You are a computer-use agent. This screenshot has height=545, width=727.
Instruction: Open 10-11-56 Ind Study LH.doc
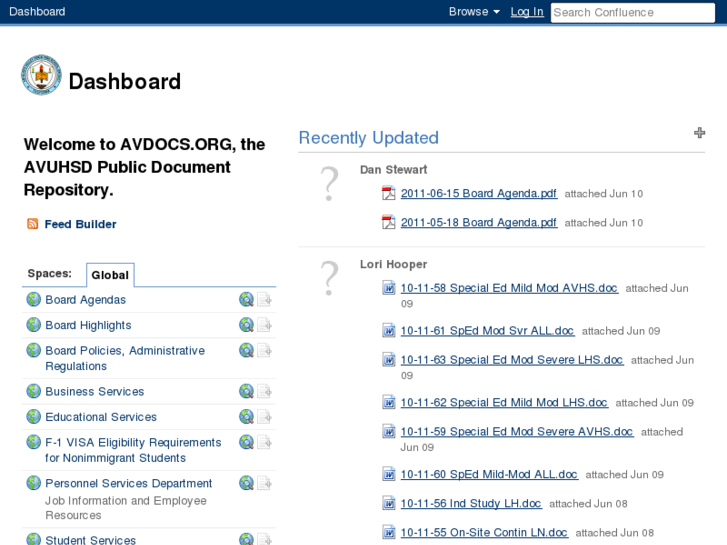click(x=471, y=504)
